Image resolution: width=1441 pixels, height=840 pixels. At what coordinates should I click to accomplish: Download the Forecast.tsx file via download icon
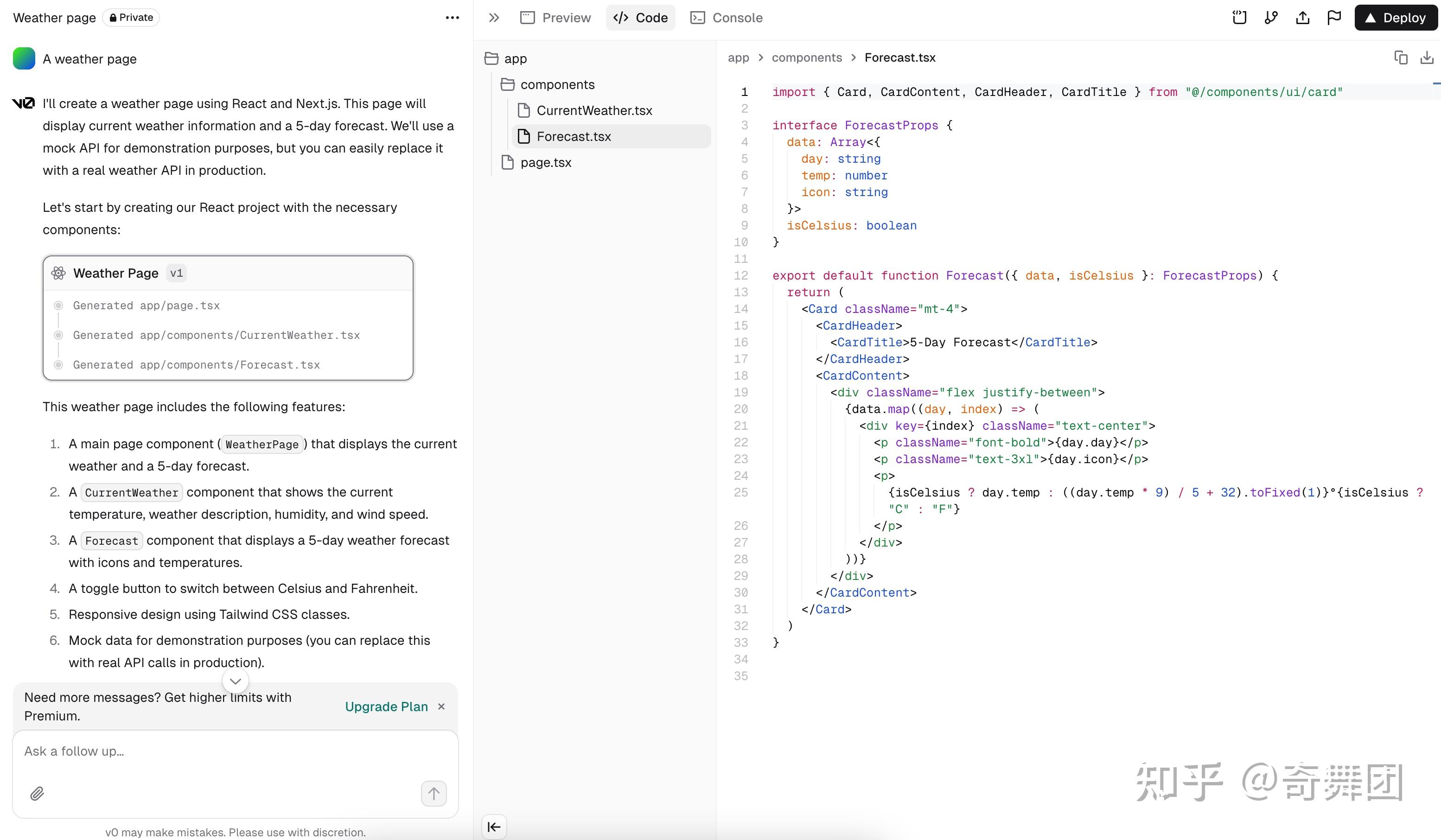coord(1427,58)
